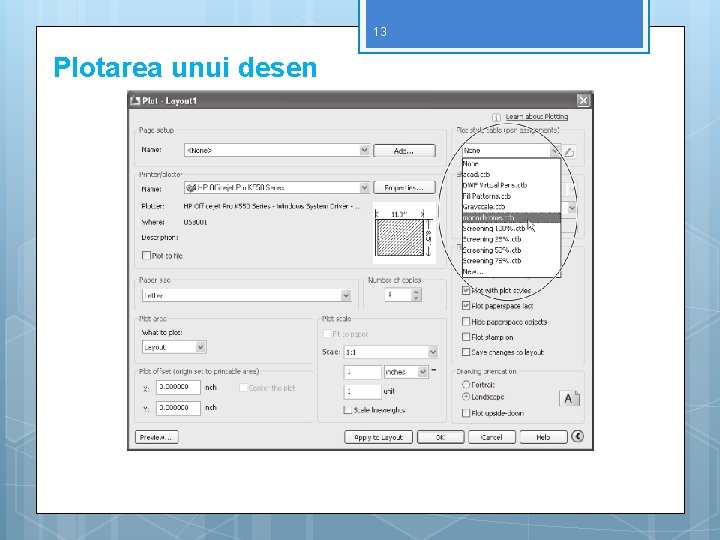Click the plot style table dropdown arrow
The image size is (720, 540).
click(555, 151)
